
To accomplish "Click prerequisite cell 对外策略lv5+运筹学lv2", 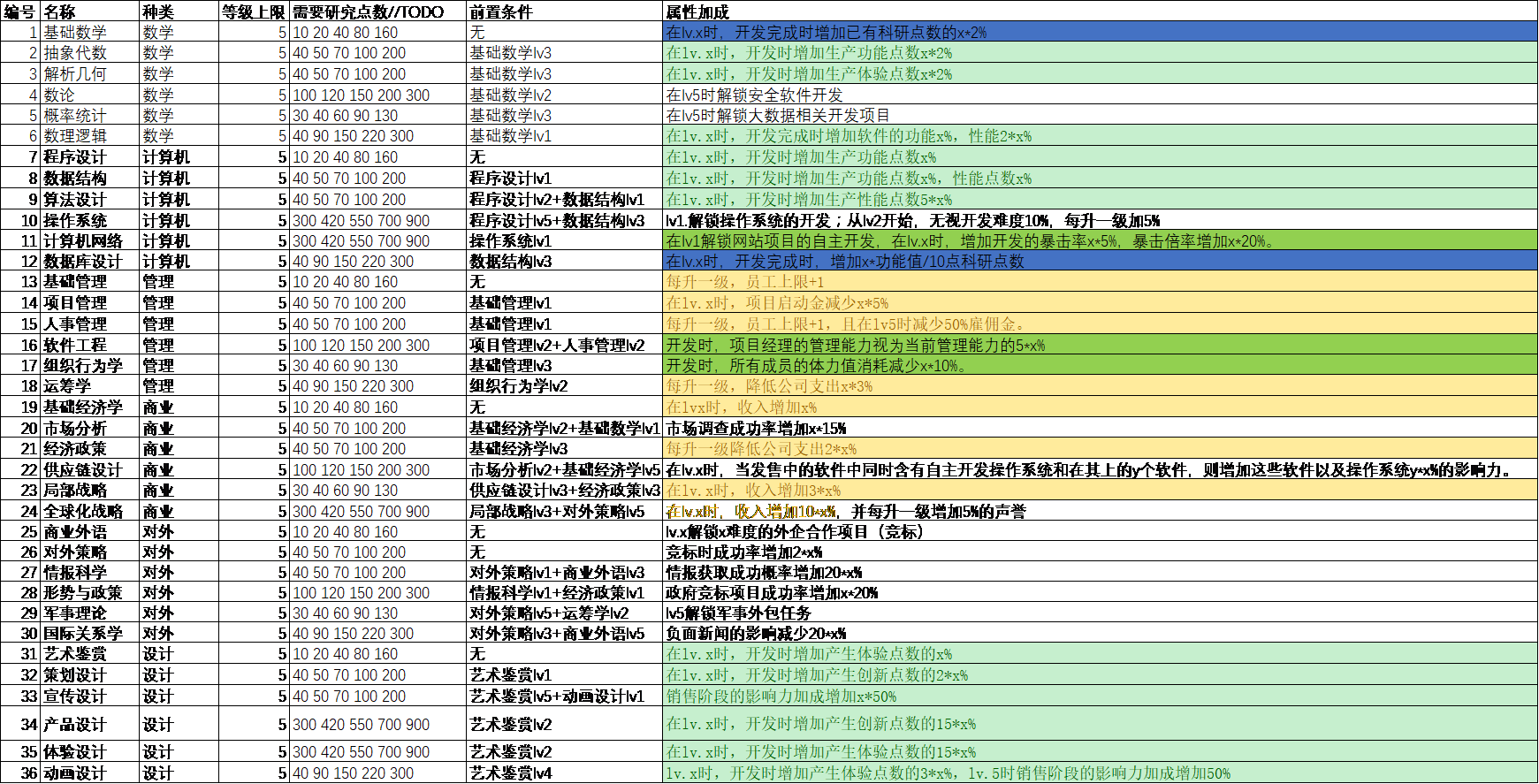I will coord(564,613).
